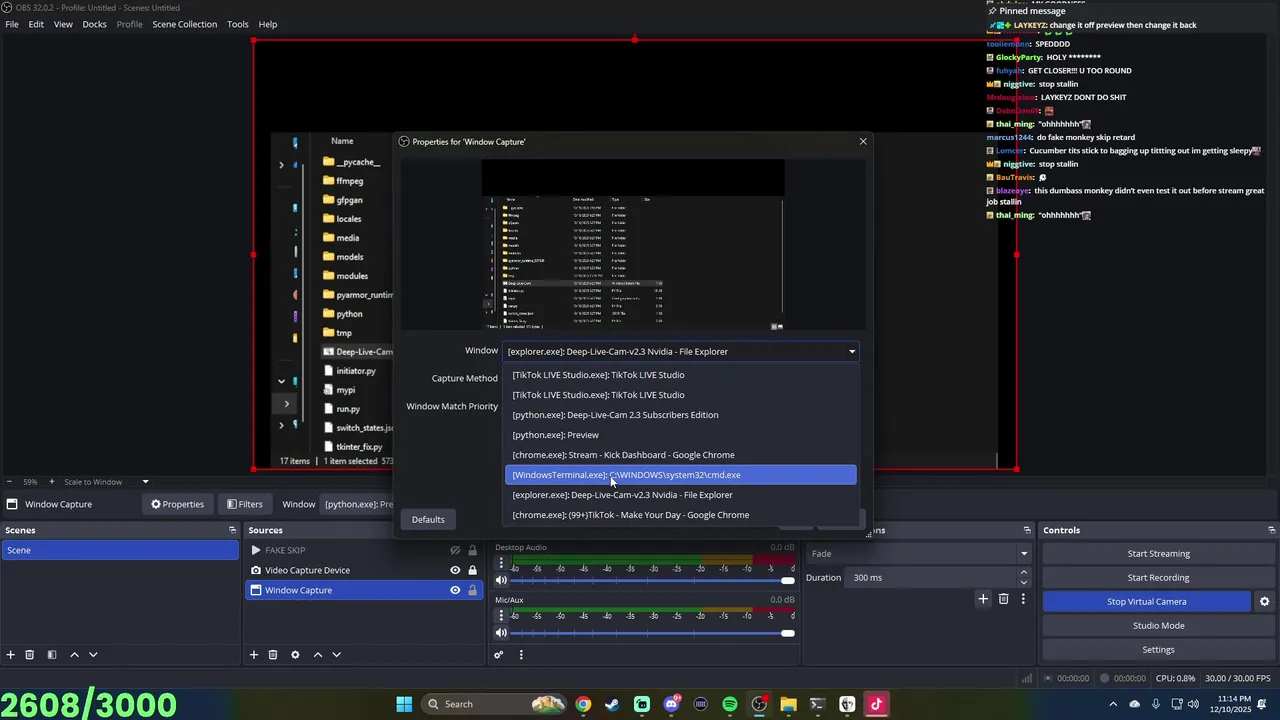The height and width of the screenshot is (720, 1280).
Task: Toggle lock on FAKE SKIP source
Action: coord(472,550)
